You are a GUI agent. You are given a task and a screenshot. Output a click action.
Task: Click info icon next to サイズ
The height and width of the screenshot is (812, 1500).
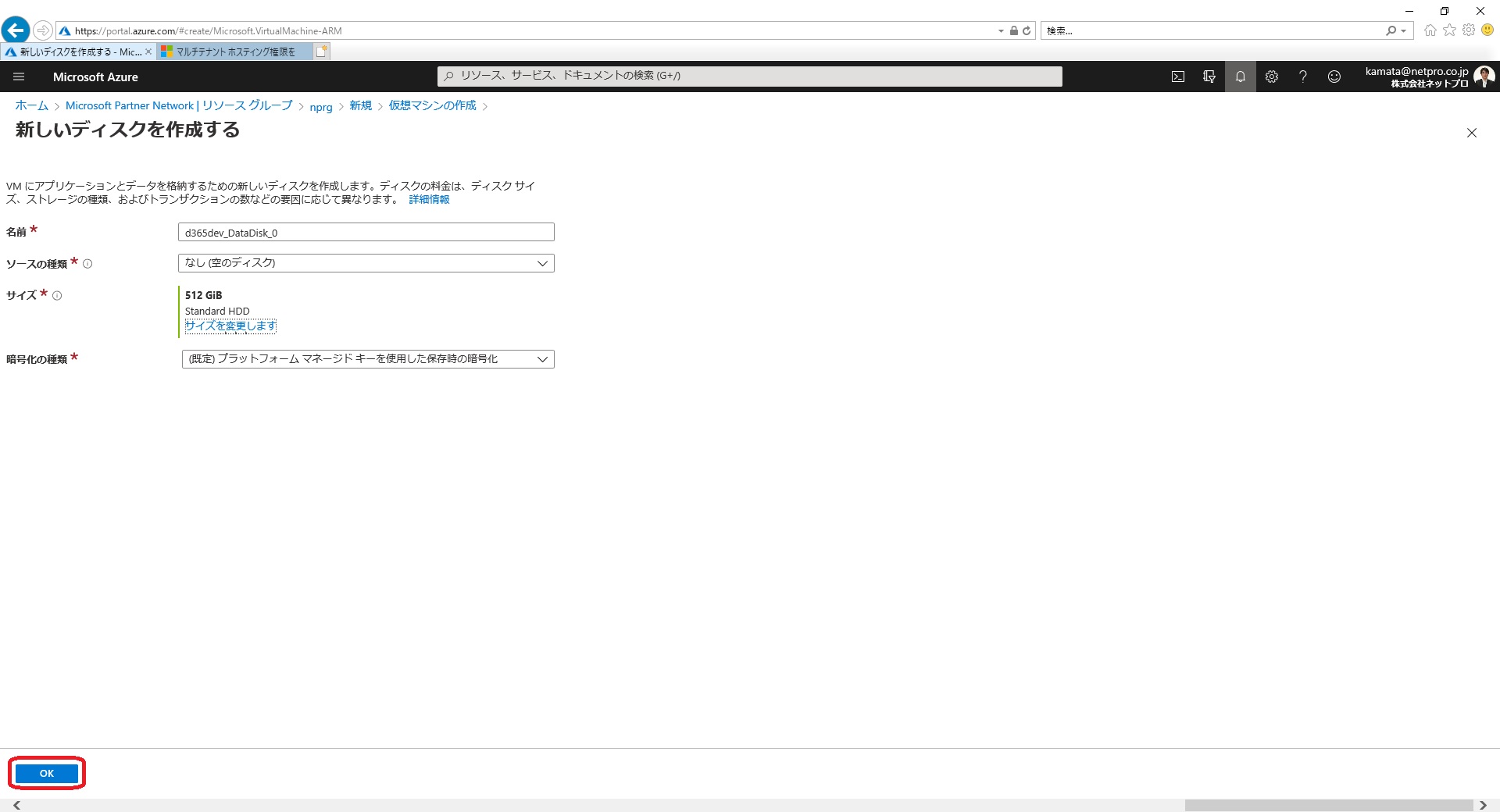pos(57,295)
